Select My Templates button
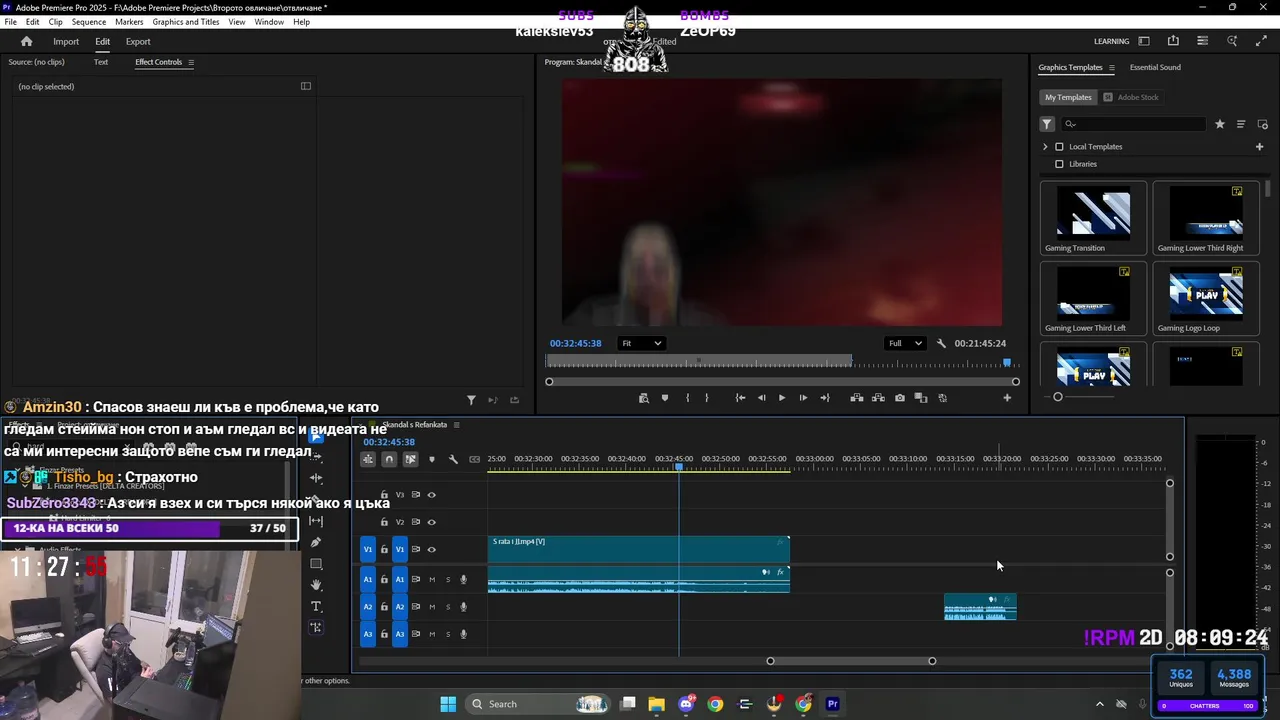Image resolution: width=1280 pixels, height=720 pixels. pyautogui.click(x=1068, y=97)
